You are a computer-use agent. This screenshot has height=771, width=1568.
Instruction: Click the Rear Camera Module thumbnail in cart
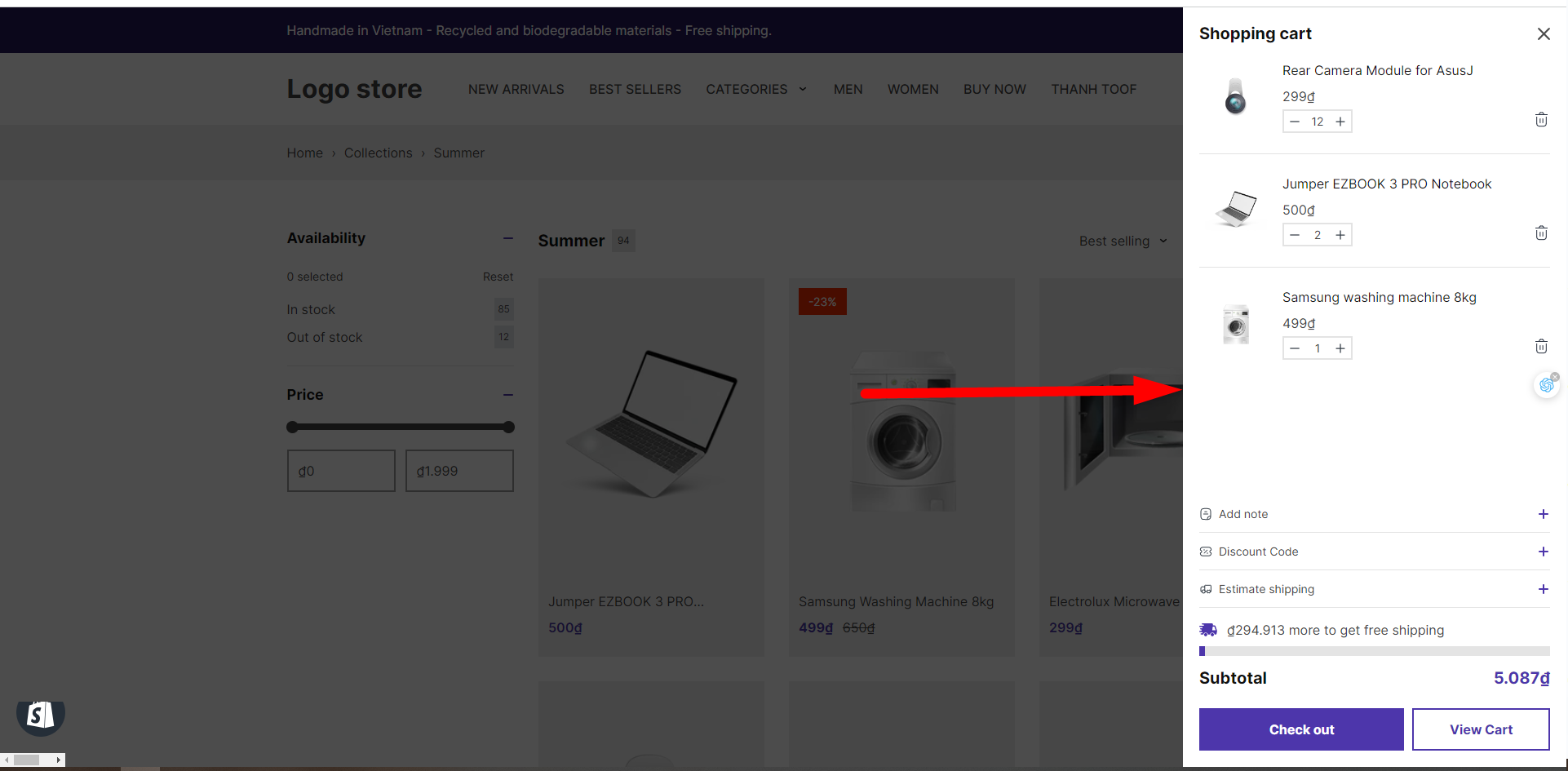click(x=1236, y=96)
